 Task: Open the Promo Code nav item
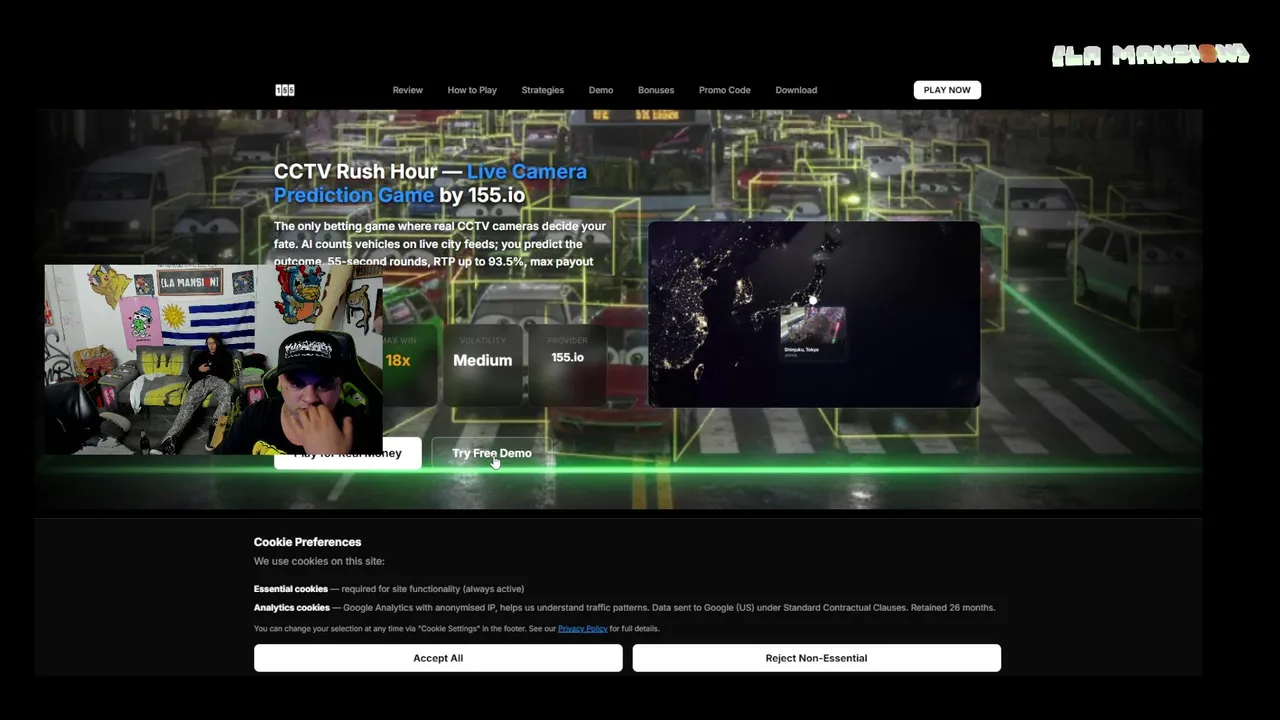725,90
